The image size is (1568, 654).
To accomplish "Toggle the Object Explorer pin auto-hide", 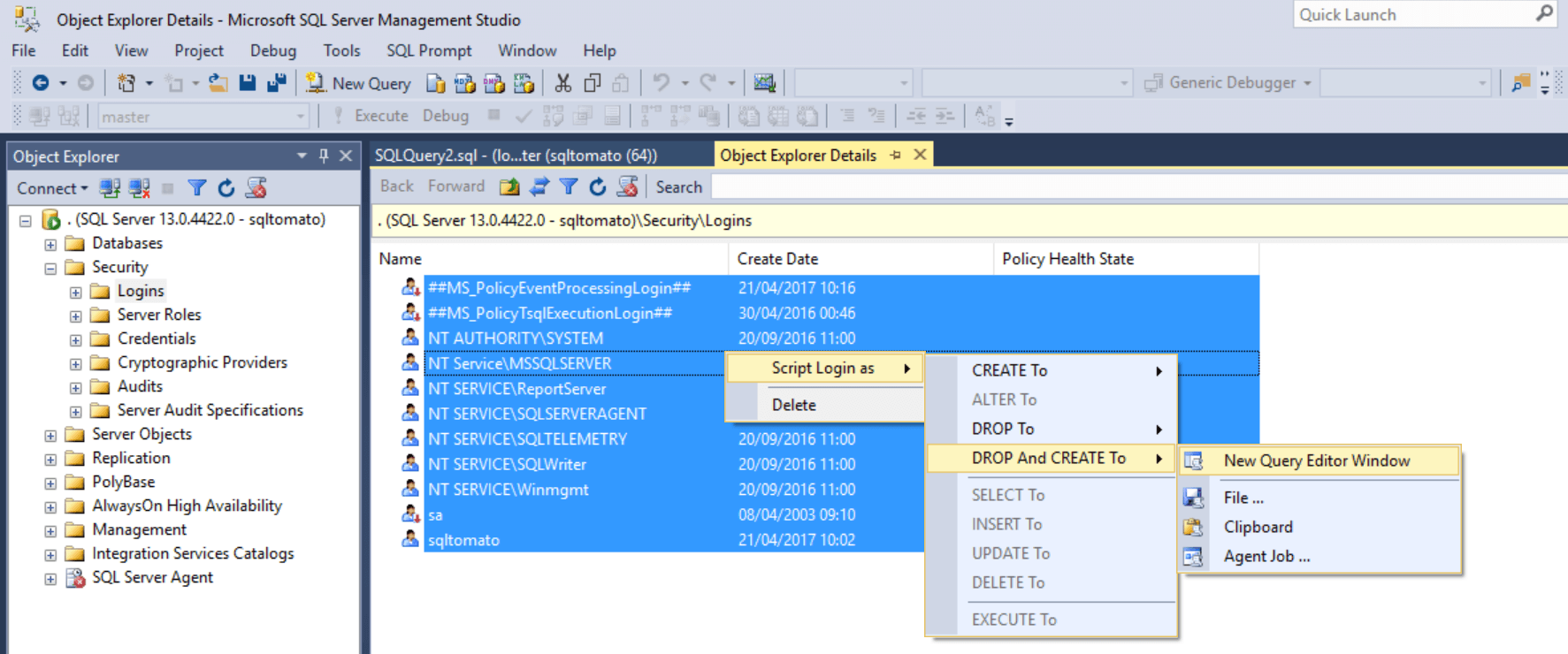I will [x=324, y=156].
